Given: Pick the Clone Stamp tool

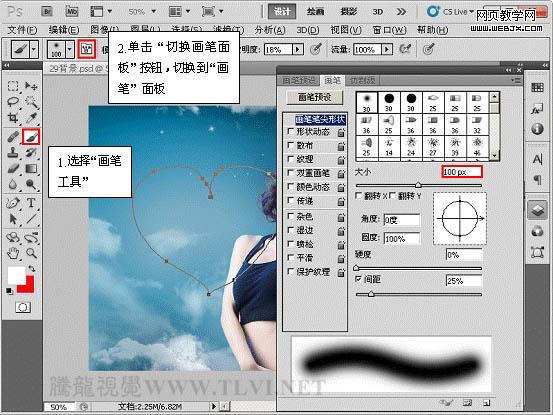Looking at the screenshot, I should (x=13, y=152).
